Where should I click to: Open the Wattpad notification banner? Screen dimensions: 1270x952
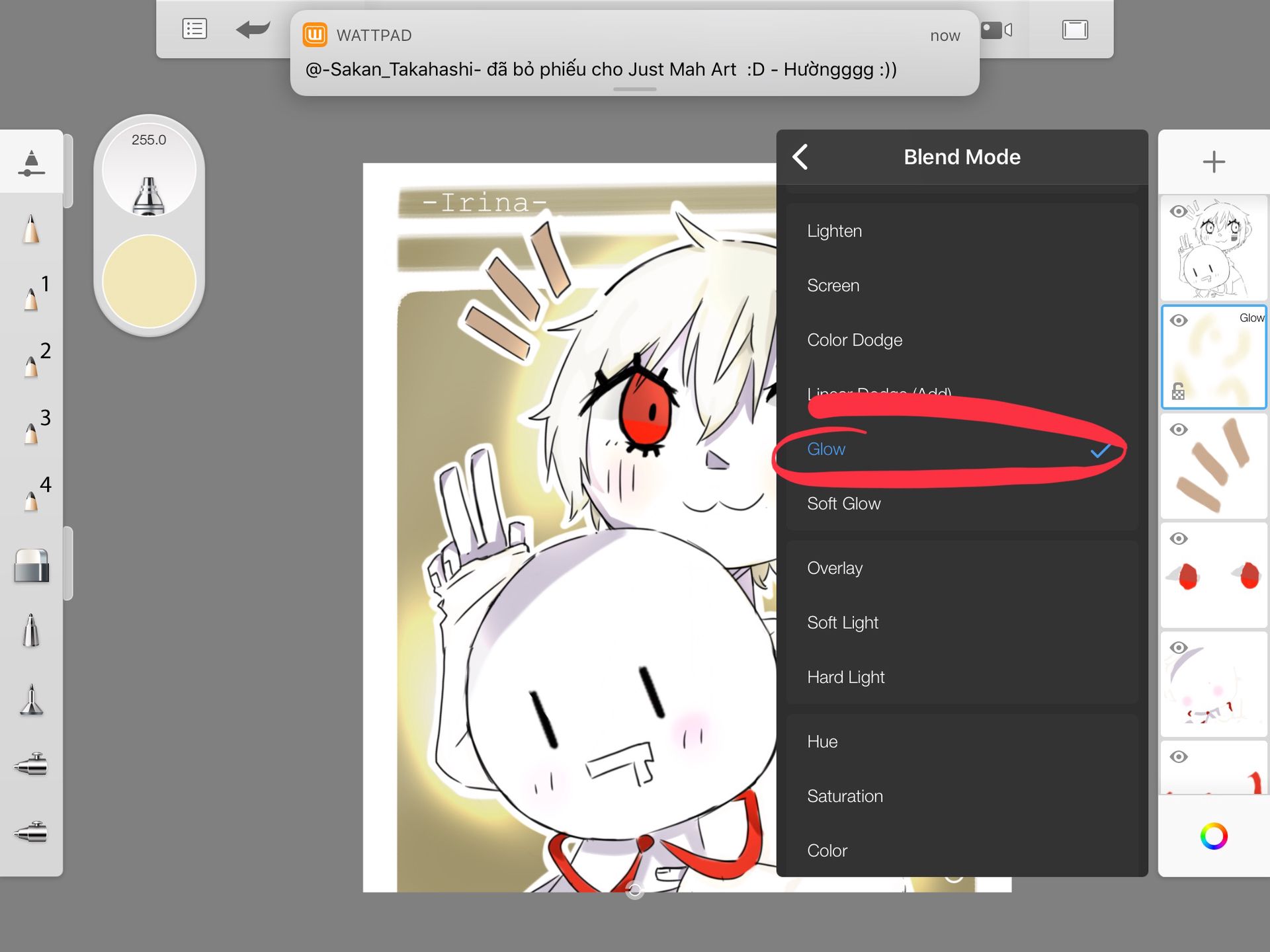point(634,54)
